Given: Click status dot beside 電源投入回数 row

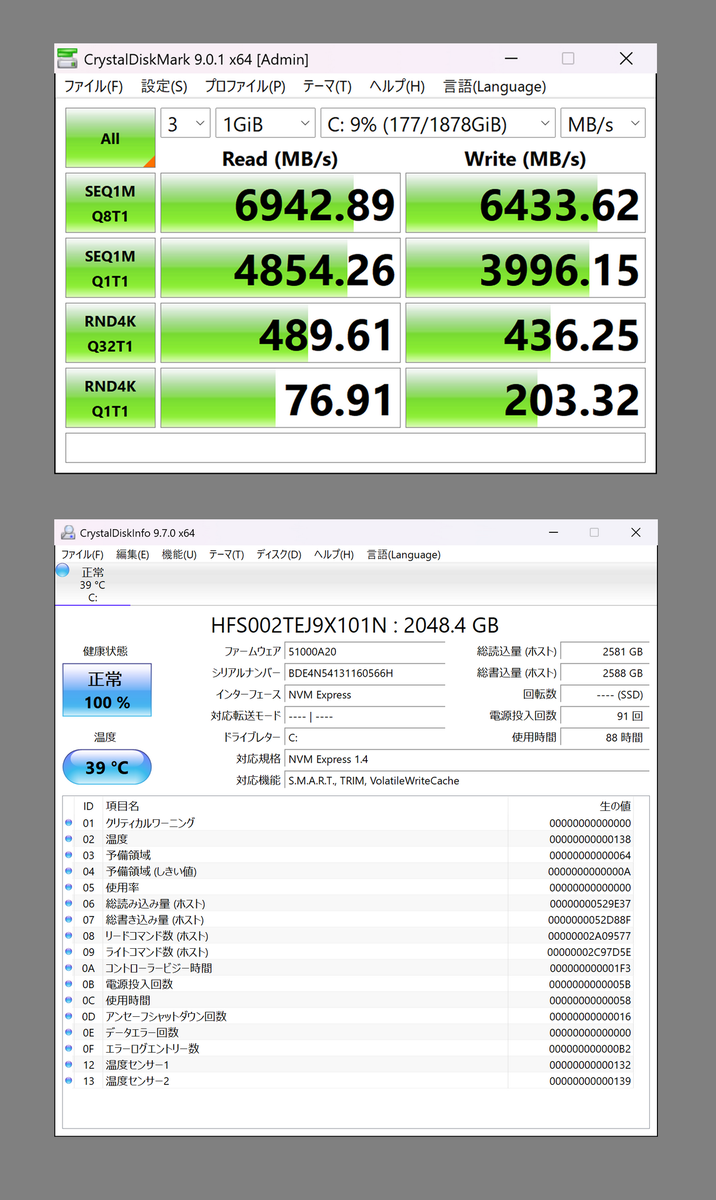Looking at the screenshot, I should coord(69,984).
